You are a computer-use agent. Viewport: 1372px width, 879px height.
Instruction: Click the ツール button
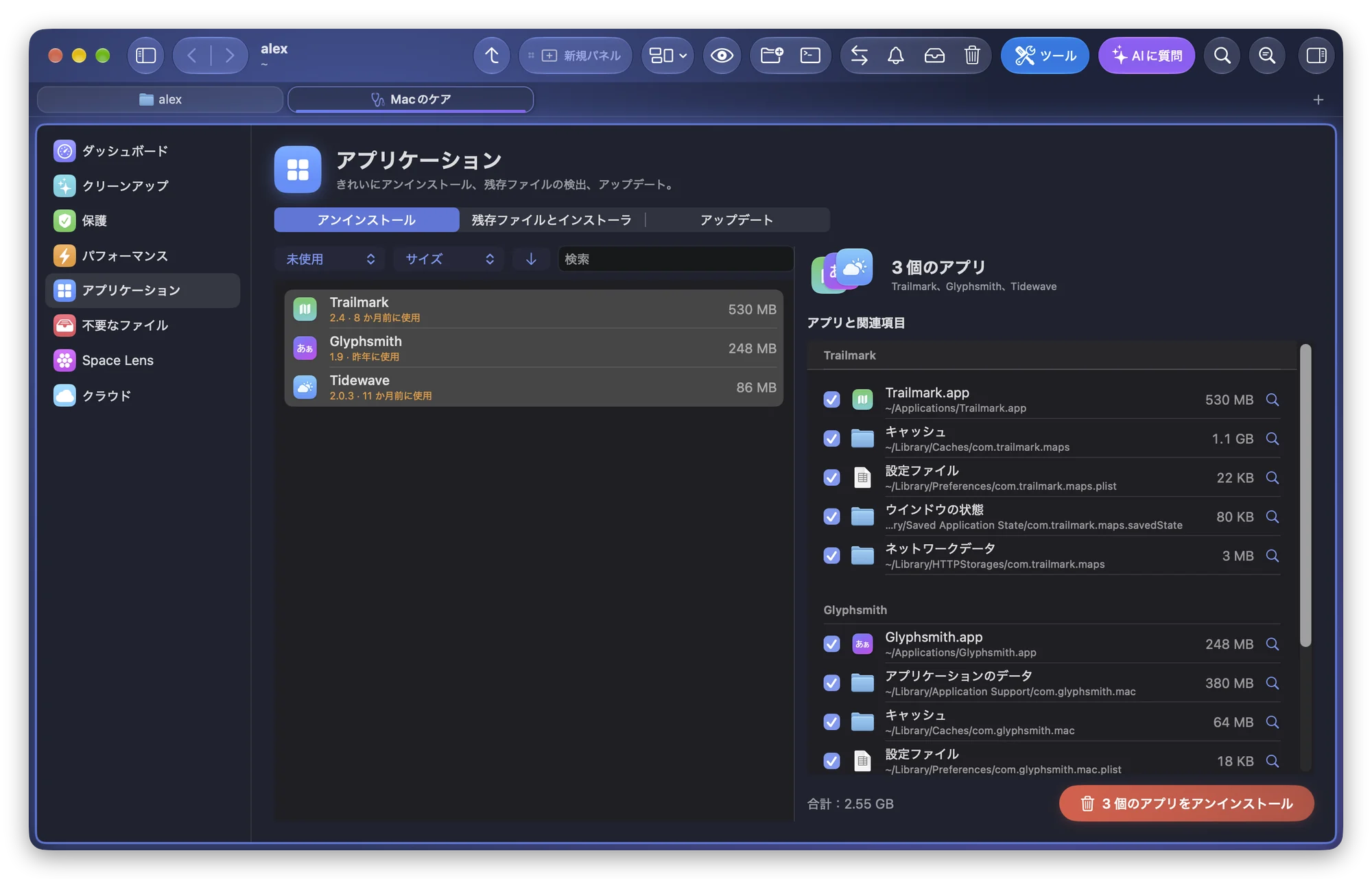tap(1045, 56)
